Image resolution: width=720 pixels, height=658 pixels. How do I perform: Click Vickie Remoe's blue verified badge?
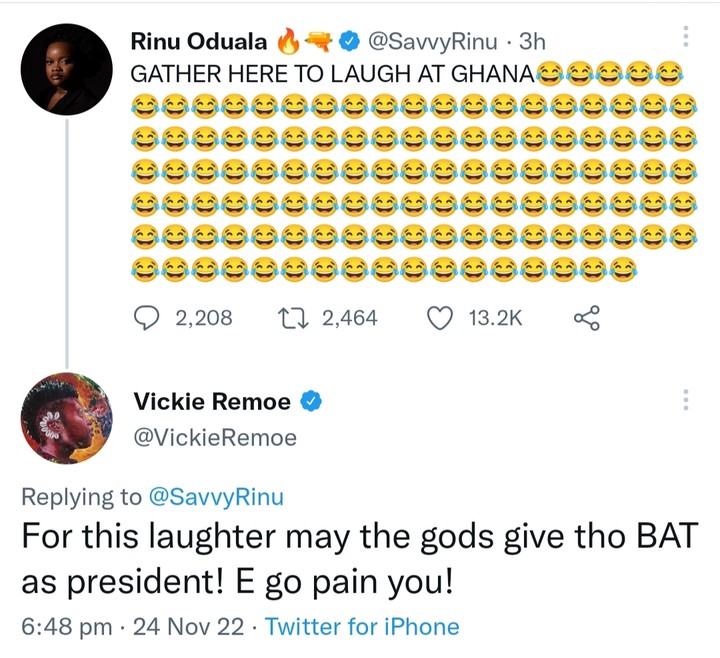pos(311,403)
